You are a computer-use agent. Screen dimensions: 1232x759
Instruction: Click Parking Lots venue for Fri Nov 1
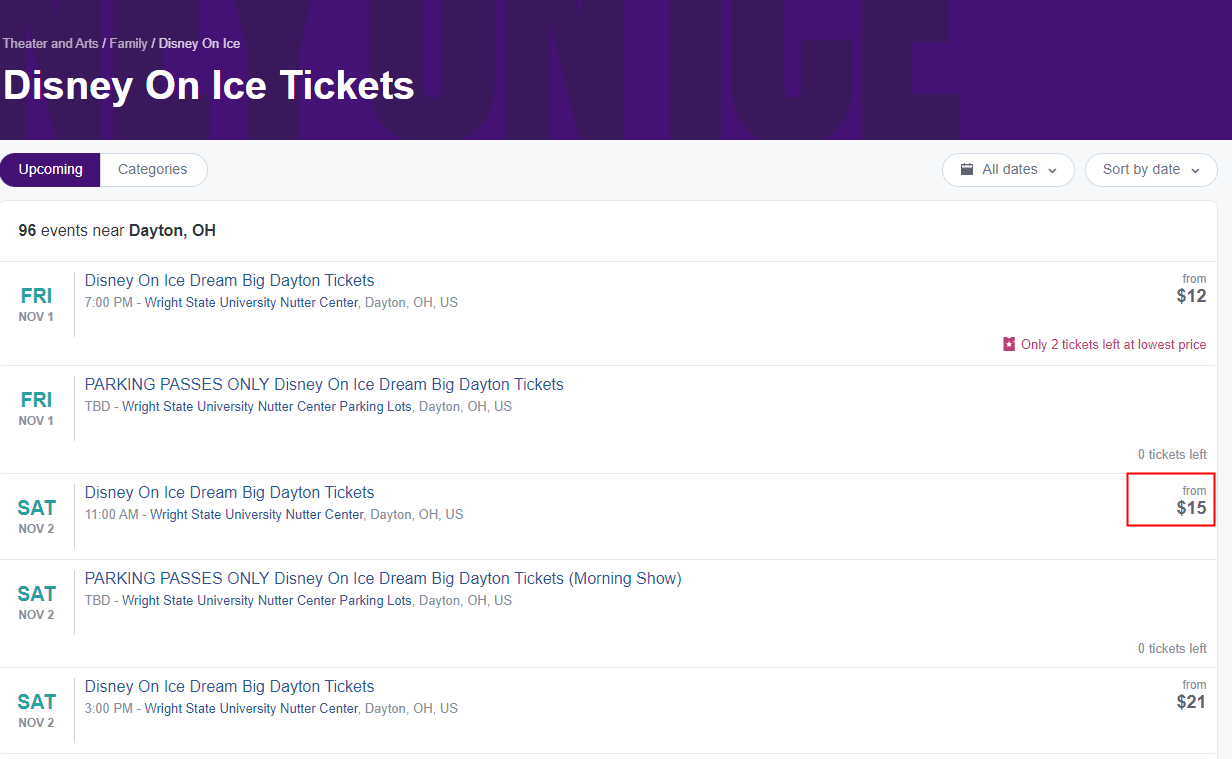(x=267, y=407)
